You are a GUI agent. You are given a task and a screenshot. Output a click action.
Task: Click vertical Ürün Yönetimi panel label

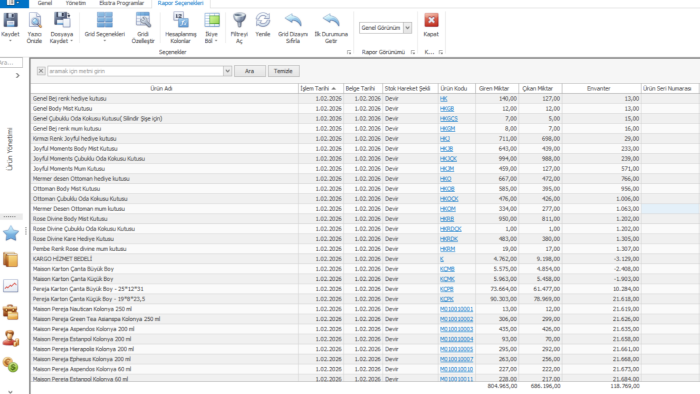10,149
